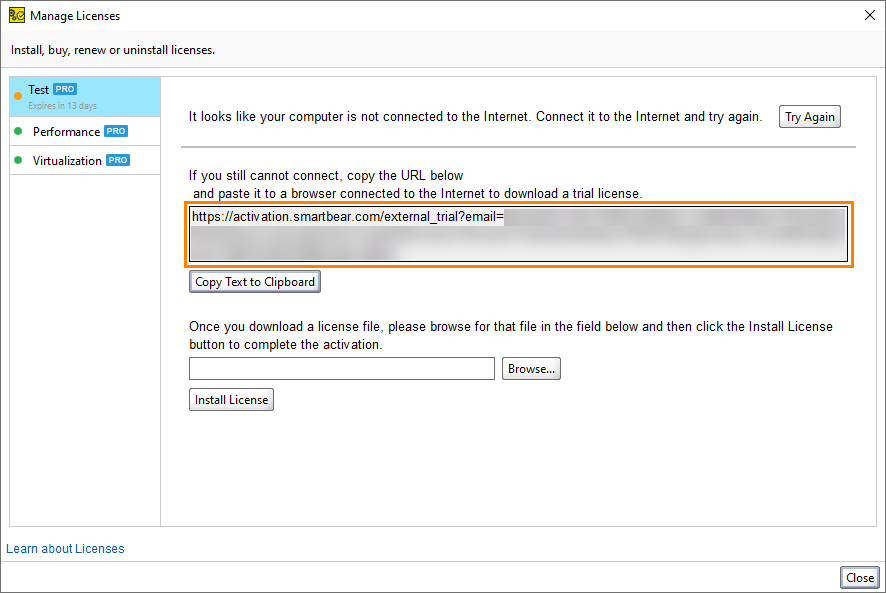
Task: Open the Learn about Licenses link
Action: 64,548
